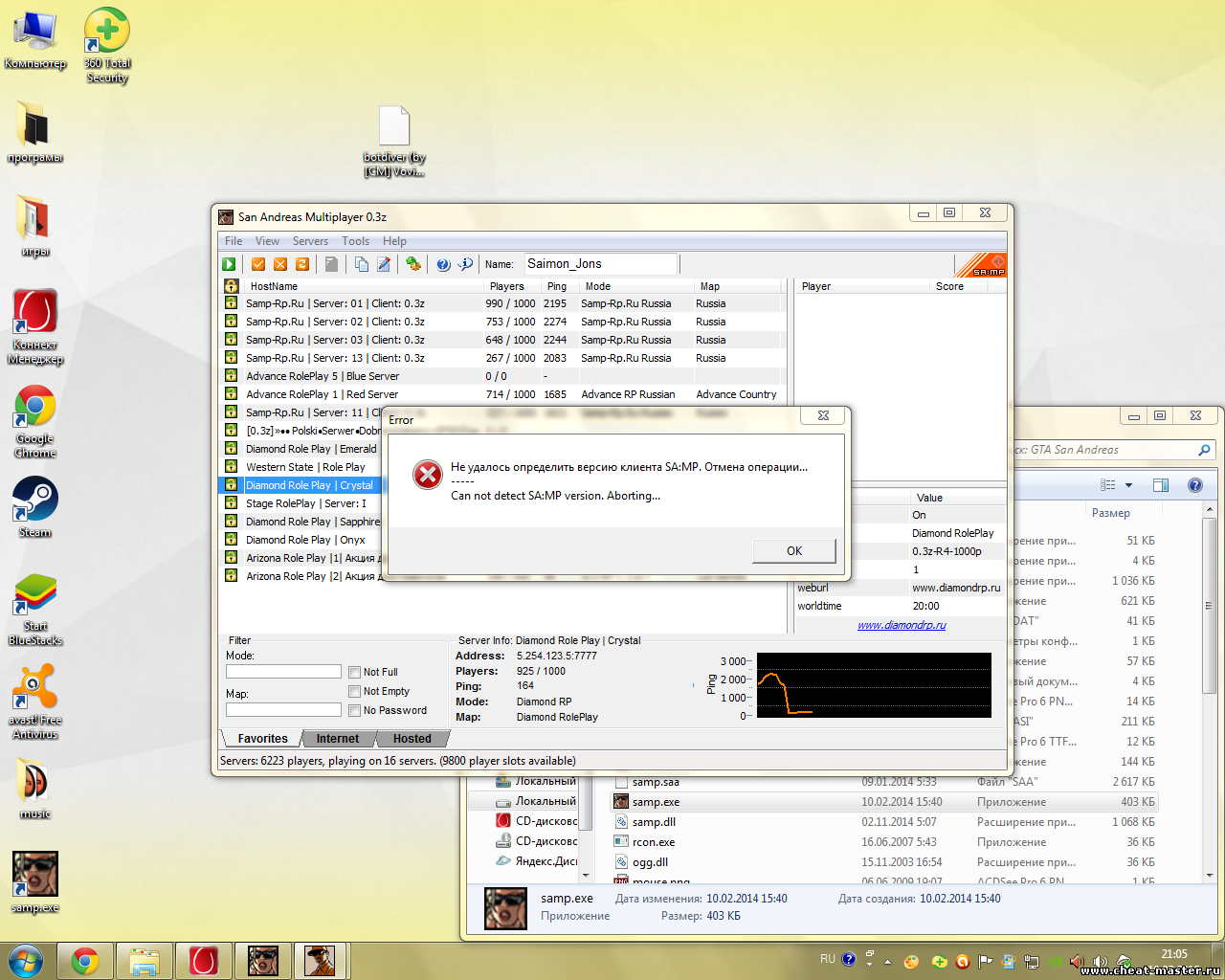Enable the Not Full filter checkbox
The width and height of the screenshot is (1225, 980).
[x=355, y=672]
